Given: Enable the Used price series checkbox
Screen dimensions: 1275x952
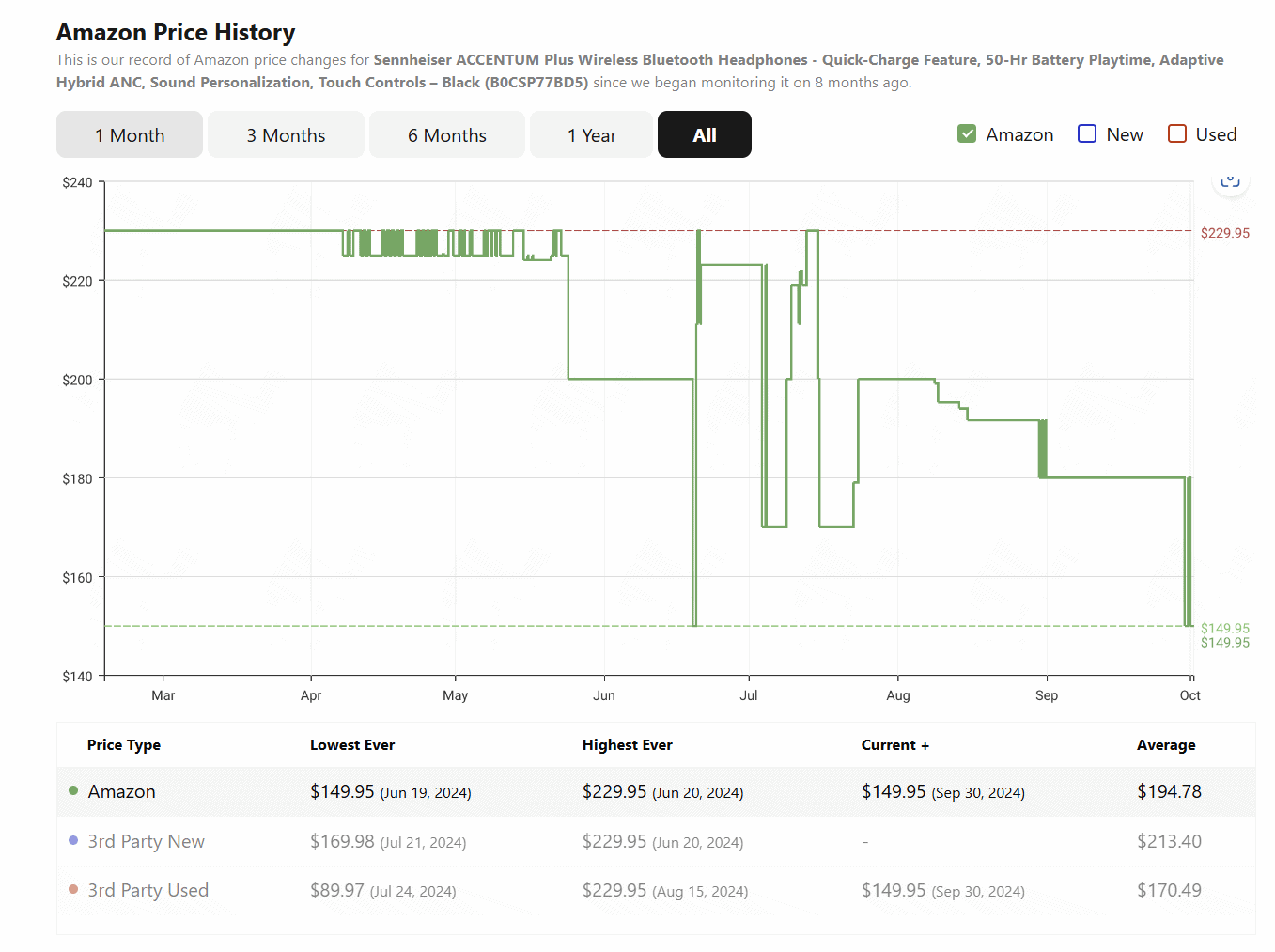Looking at the screenshot, I should coord(1177,133).
